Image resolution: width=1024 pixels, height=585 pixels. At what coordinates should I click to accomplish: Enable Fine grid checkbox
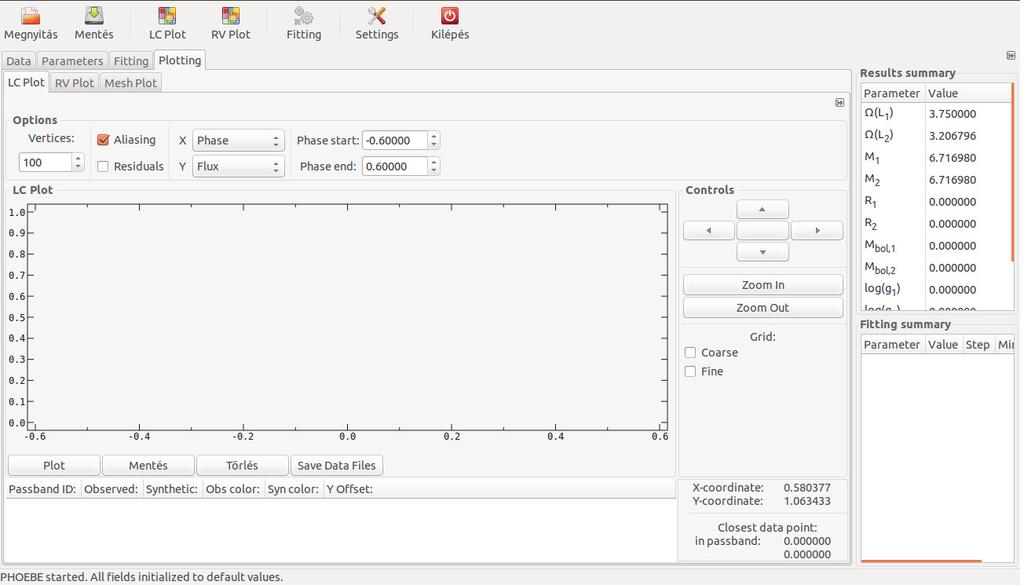tap(690, 372)
